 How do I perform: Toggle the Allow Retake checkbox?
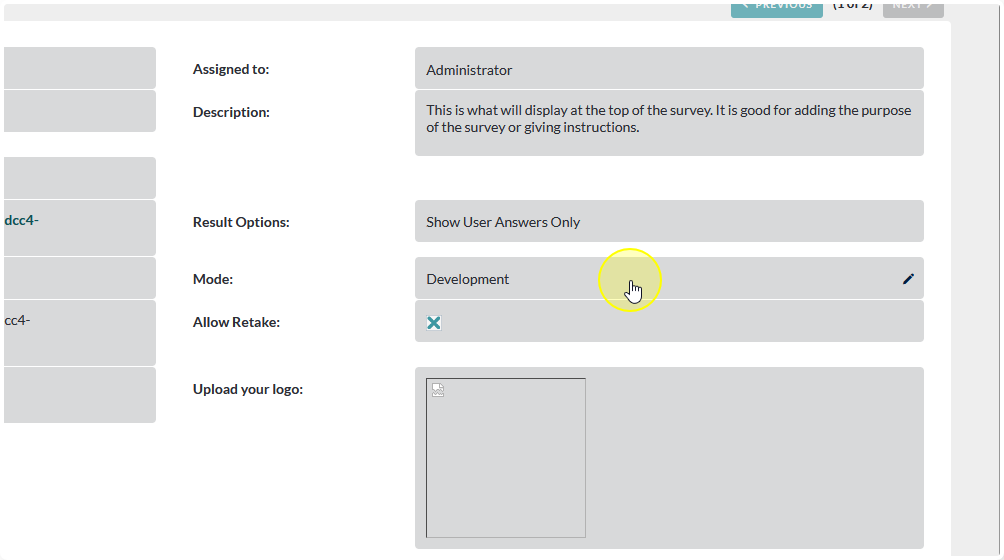(434, 323)
